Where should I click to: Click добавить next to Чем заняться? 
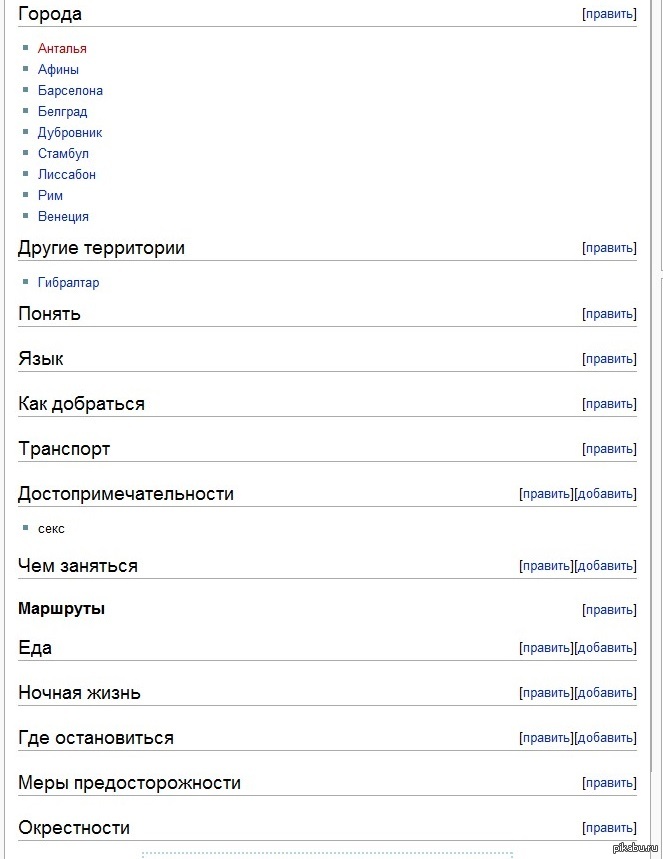(606, 566)
